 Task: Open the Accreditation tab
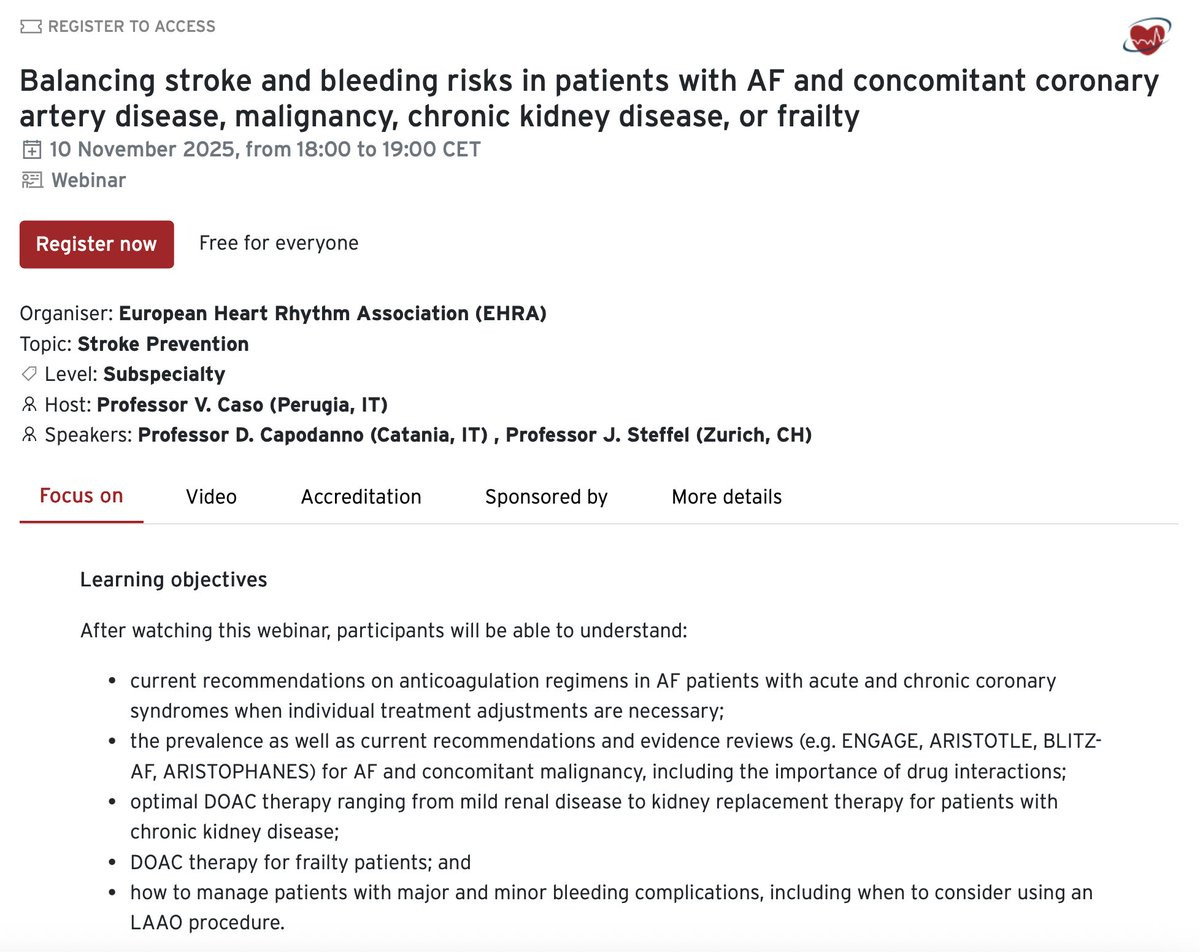[x=361, y=497]
